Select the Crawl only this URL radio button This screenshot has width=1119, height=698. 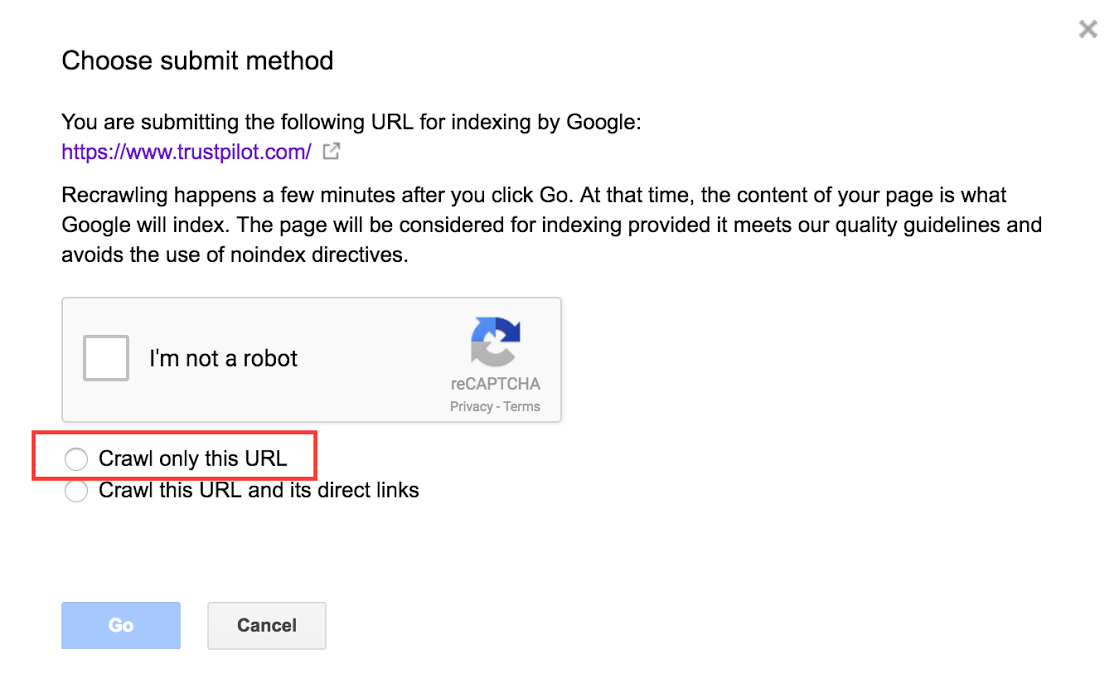click(x=76, y=459)
